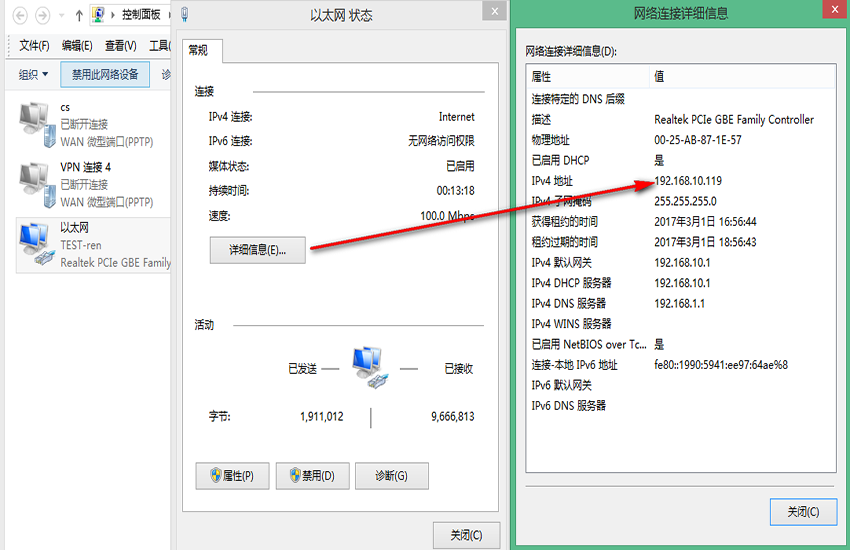
Task: Select the 以太网 network adapter icon
Action: [x=34, y=244]
